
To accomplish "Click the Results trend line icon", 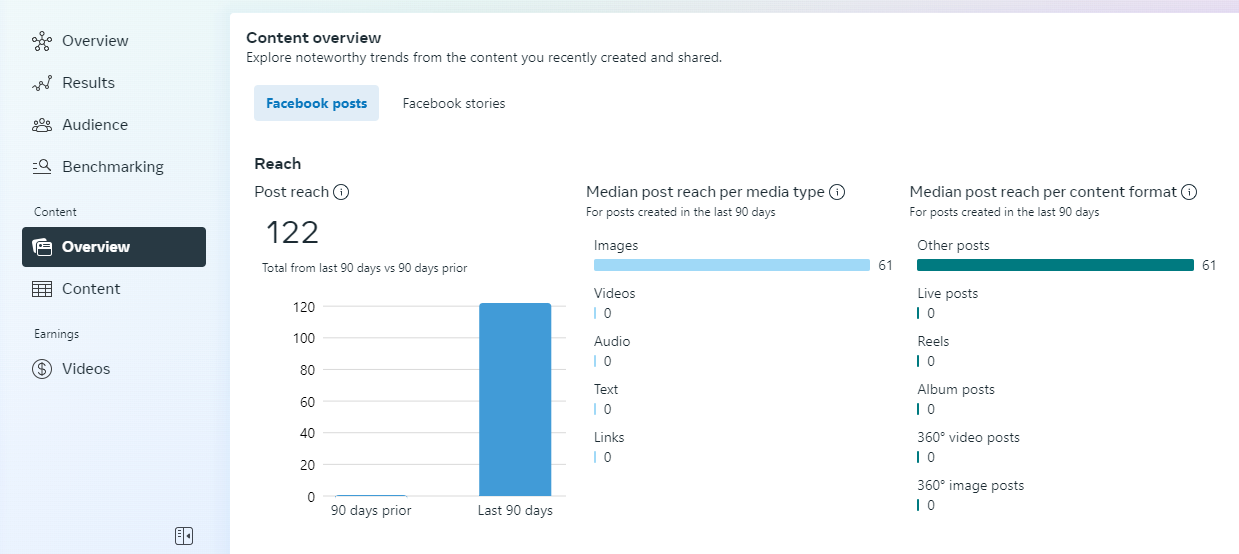I will coord(42,83).
